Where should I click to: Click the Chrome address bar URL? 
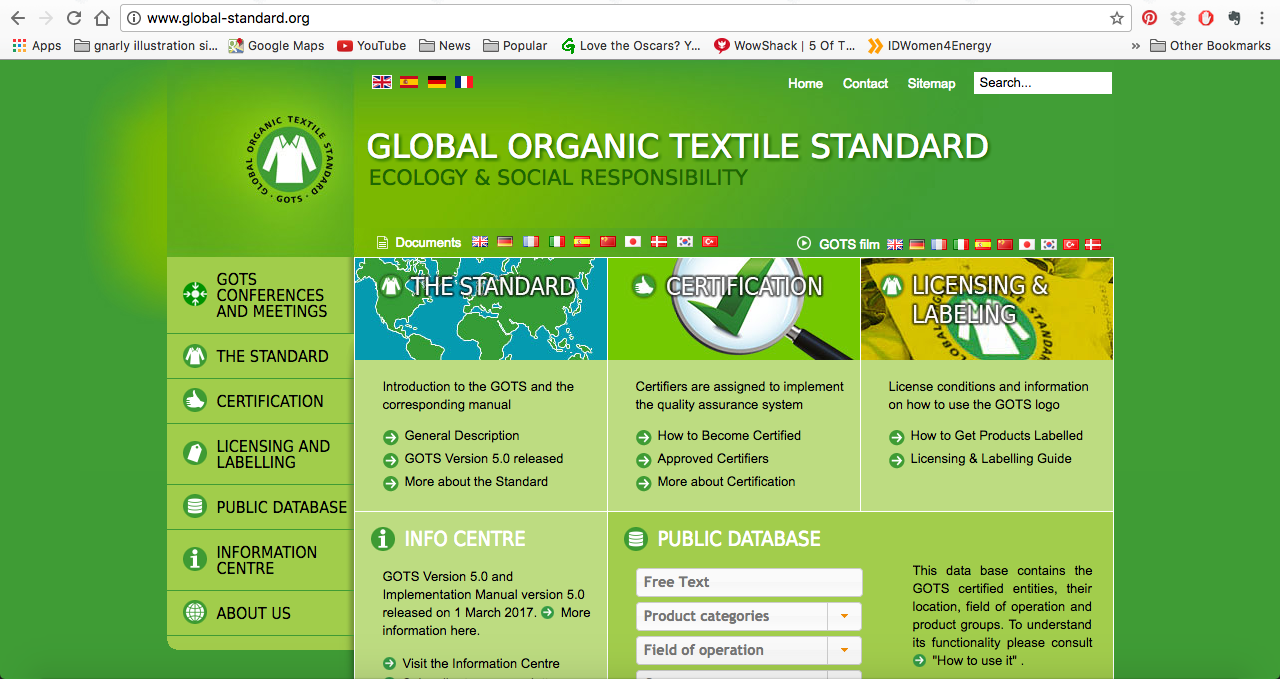coord(228,18)
